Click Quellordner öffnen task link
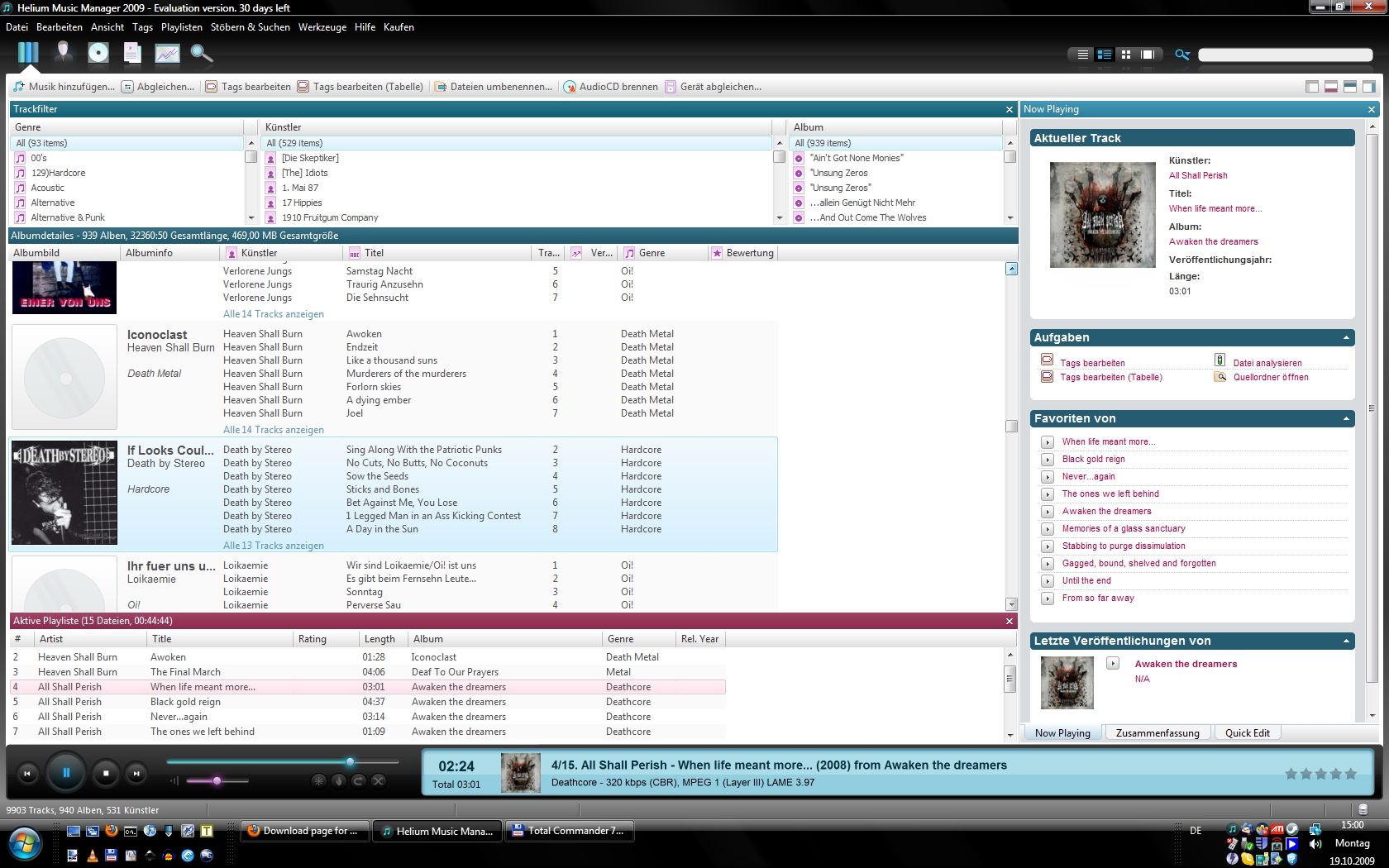Screen dimensions: 1389x868 pyautogui.click(x=1271, y=377)
